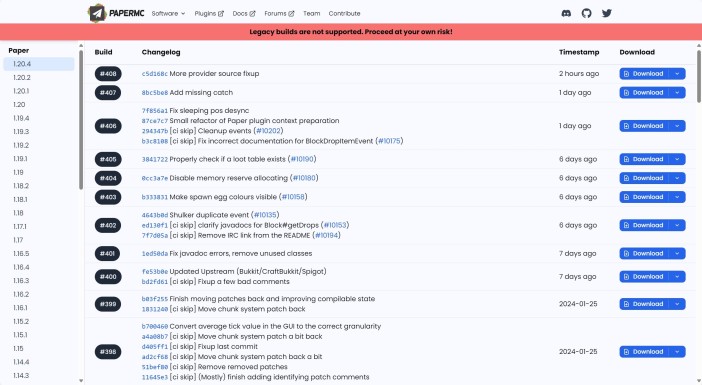Open pull request #10194 link
Image resolution: width=702 pixels, height=385 pixels.
coord(326,235)
